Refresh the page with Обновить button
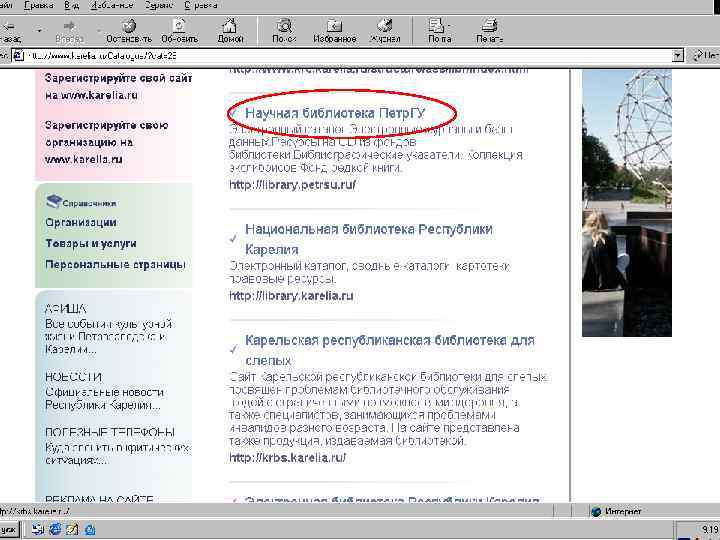This screenshot has height=540, width=720. 179,30
